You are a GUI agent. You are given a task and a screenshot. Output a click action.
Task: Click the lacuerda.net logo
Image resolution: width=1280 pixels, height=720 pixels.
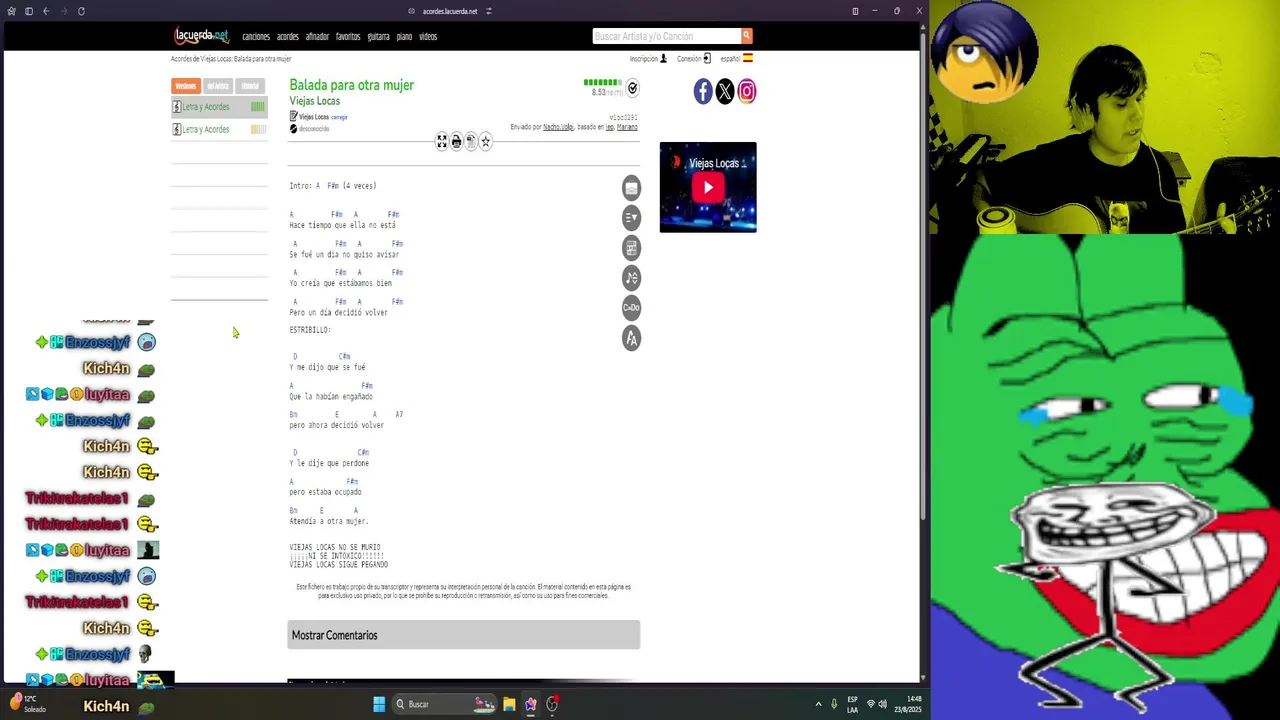click(x=202, y=36)
